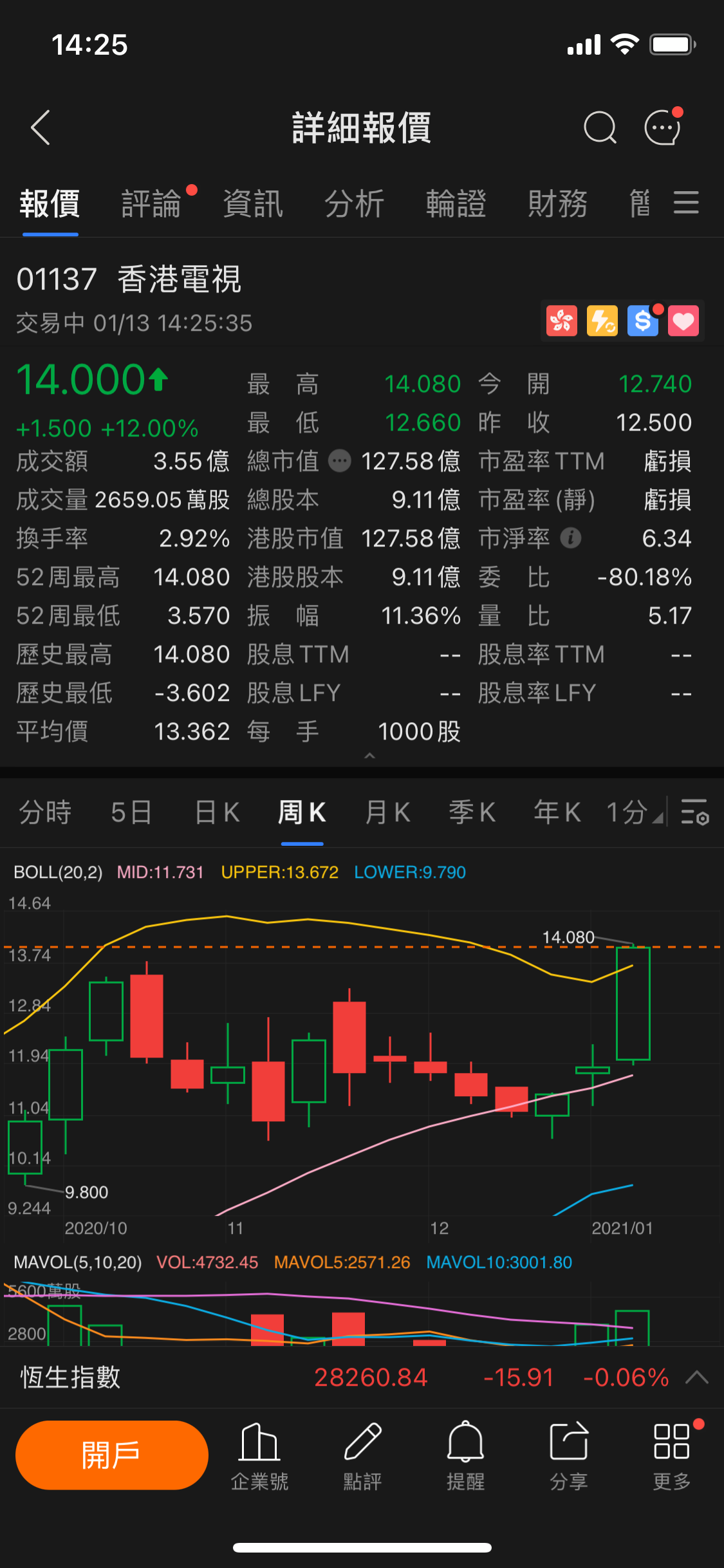Screen dimensions: 724x1568
Task: Tap the MAVOL(5,10,20) indicator label
Action: click(78, 1262)
